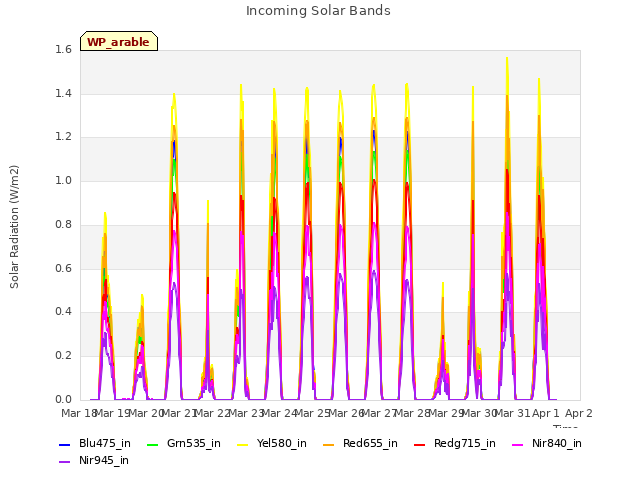
Task: Click the 0.4 y-axis tick label
Action: coord(63,312)
